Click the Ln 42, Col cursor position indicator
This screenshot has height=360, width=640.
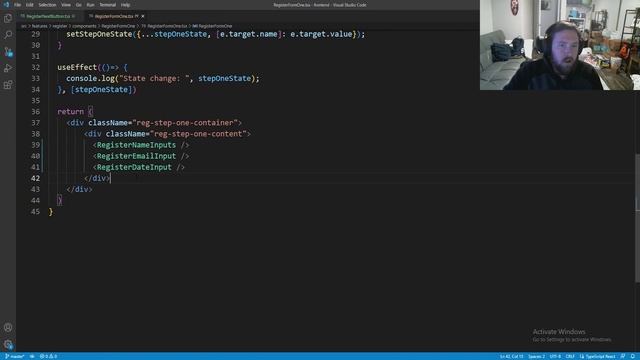[511, 356]
